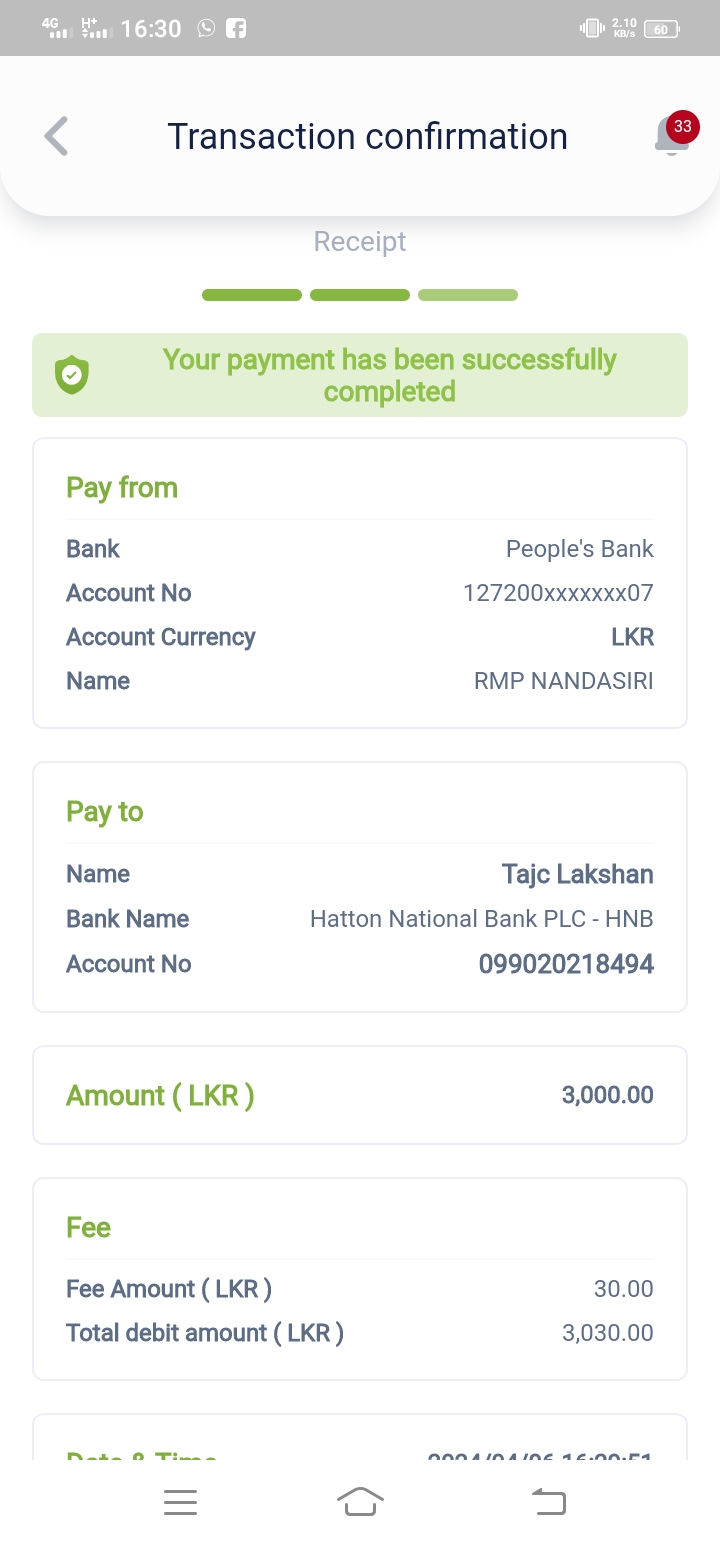Tap the payee account number 099020218494

566,964
